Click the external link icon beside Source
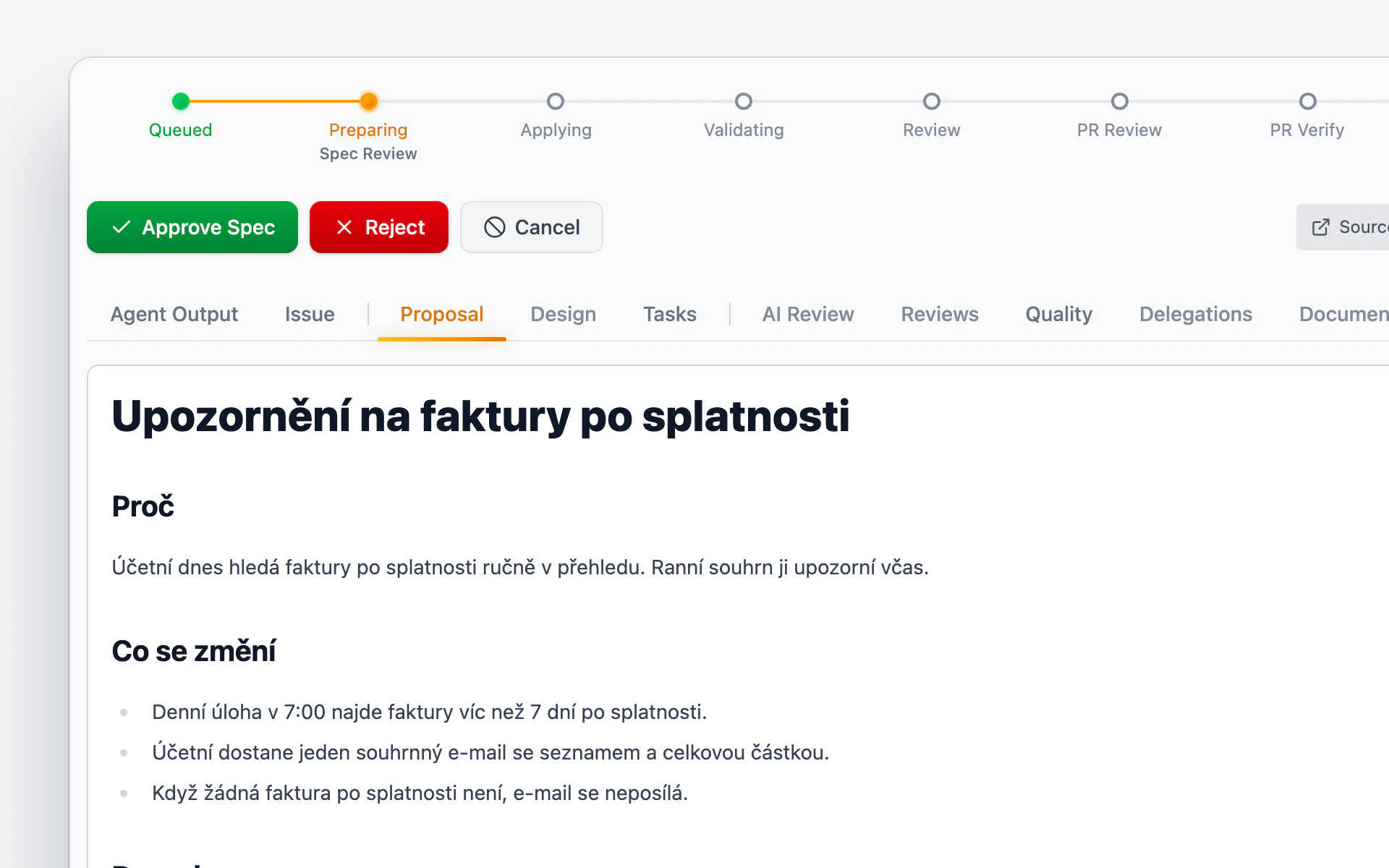Viewport: 1389px width, 868px height. tap(1321, 227)
